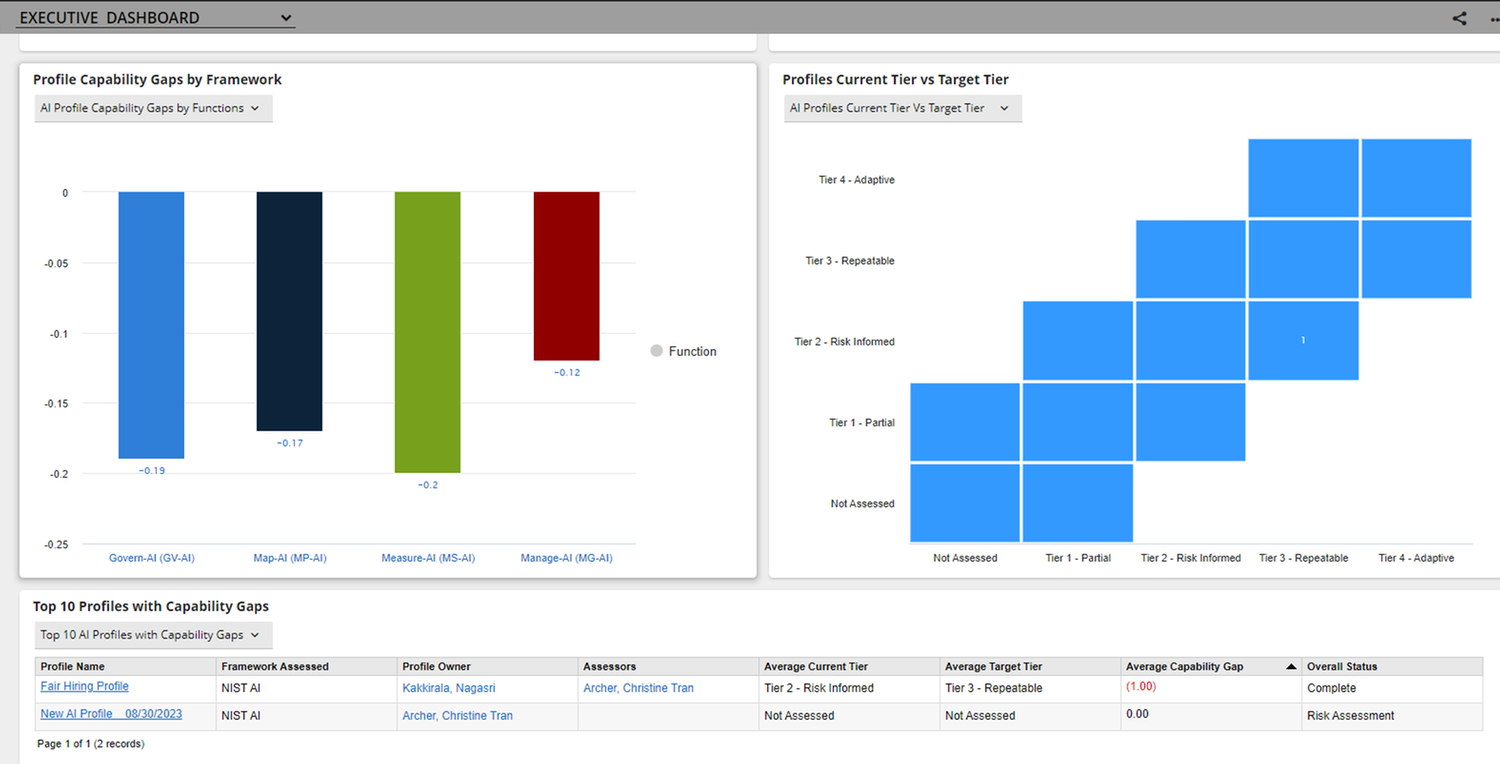Image resolution: width=1500 pixels, height=764 pixels.
Task: Expand AI Profiles Current Tier Vs Target Tier dropdown
Action: [x=902, y=108]
